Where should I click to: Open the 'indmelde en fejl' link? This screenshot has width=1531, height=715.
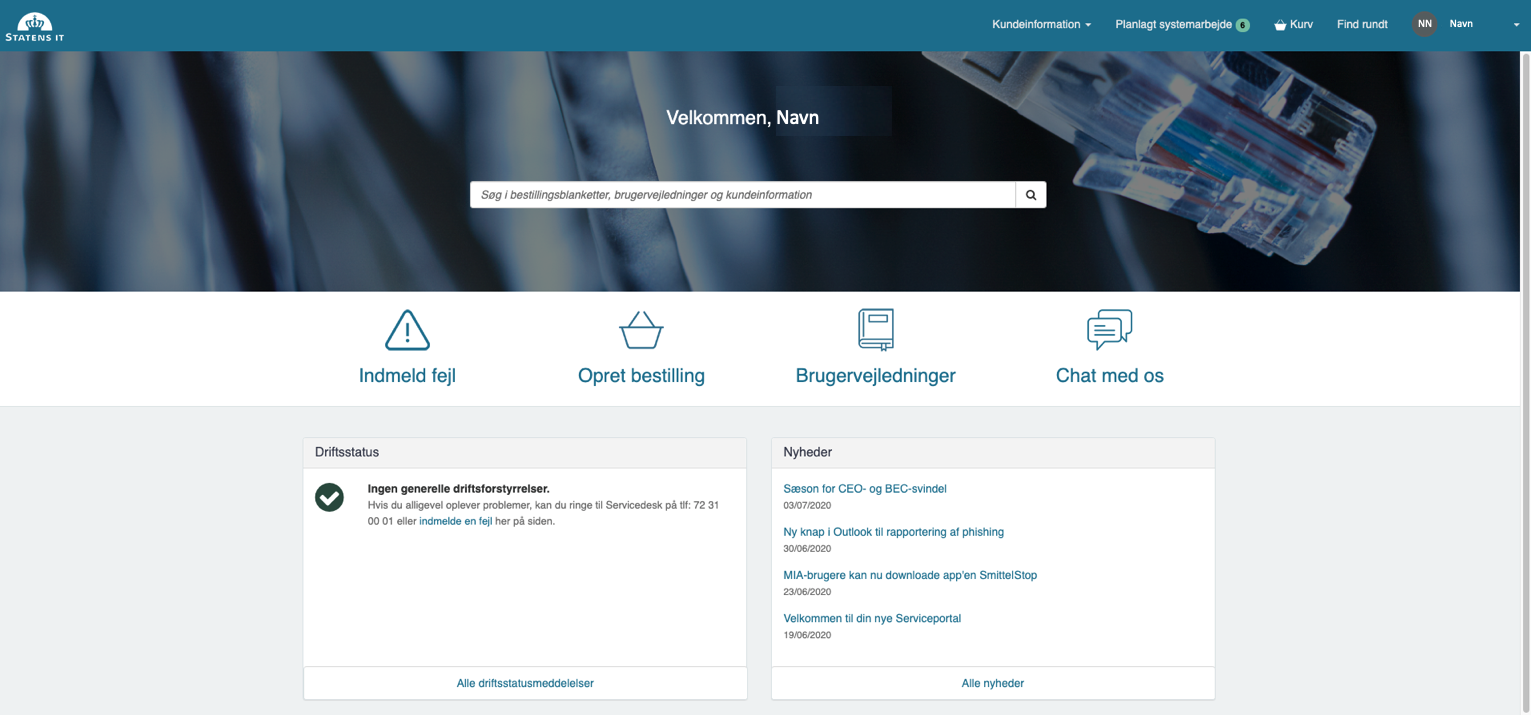click(455, 521)
